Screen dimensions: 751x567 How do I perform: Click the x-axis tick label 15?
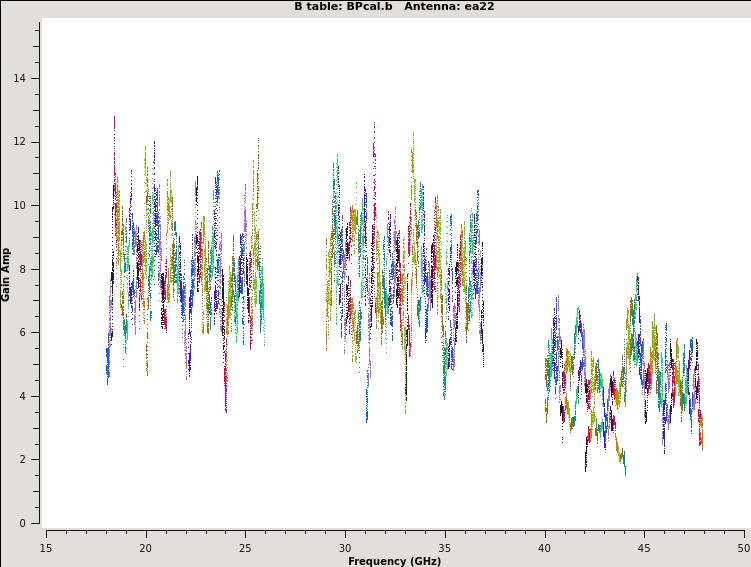[x=46, y=548]
